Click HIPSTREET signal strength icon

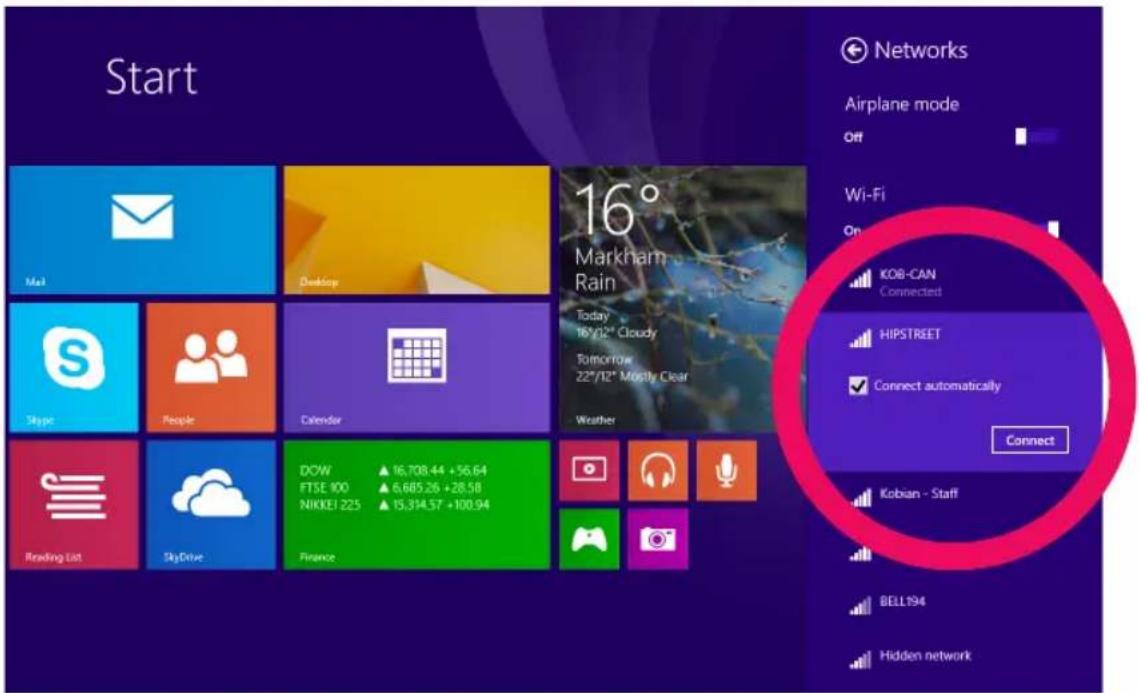pos(860,338)
